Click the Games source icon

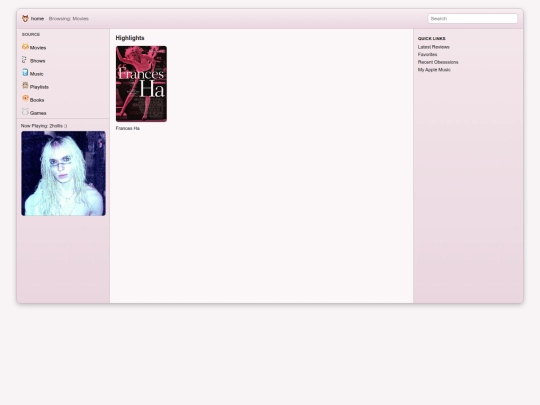pyautogui.click(x=25, y=112)
